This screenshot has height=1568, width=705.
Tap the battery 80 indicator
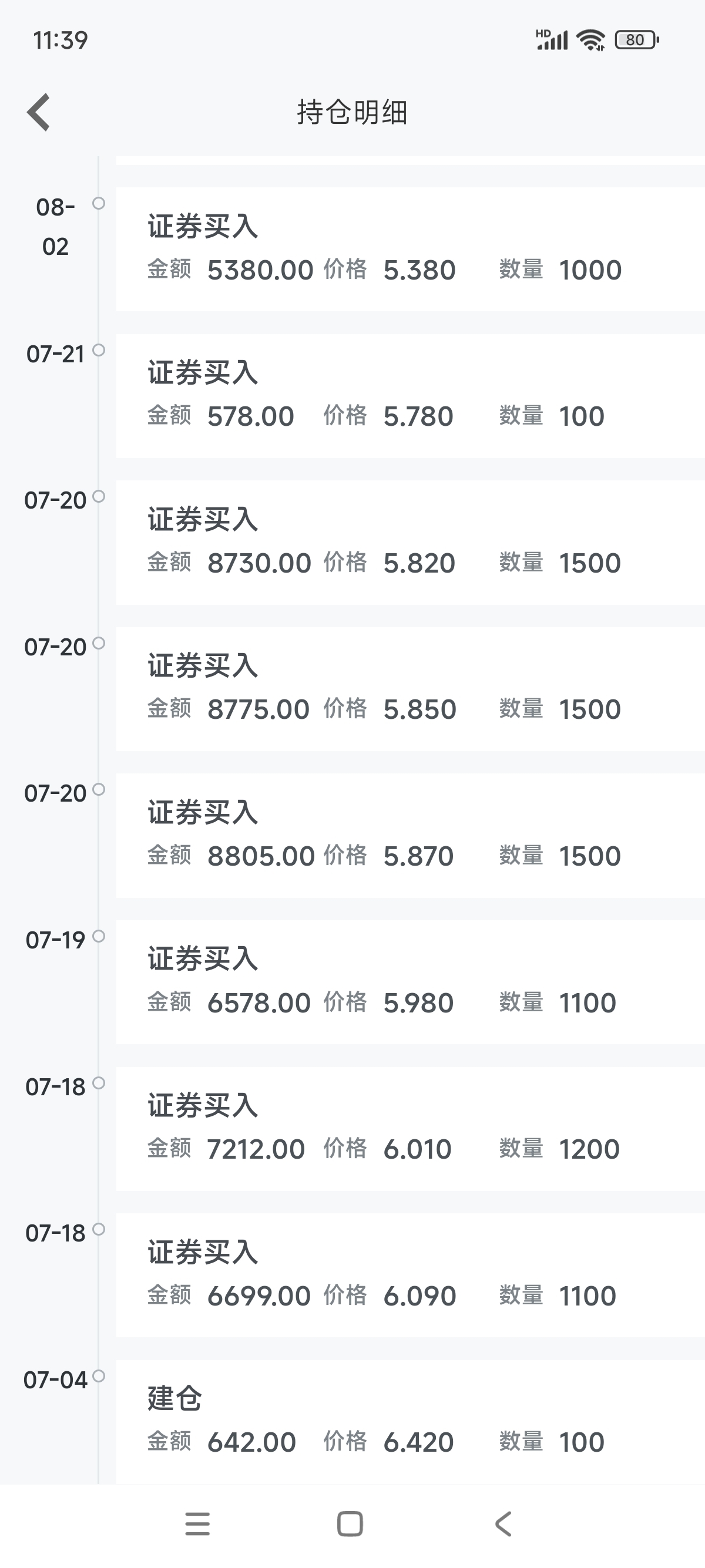click(x=637, y=40)
